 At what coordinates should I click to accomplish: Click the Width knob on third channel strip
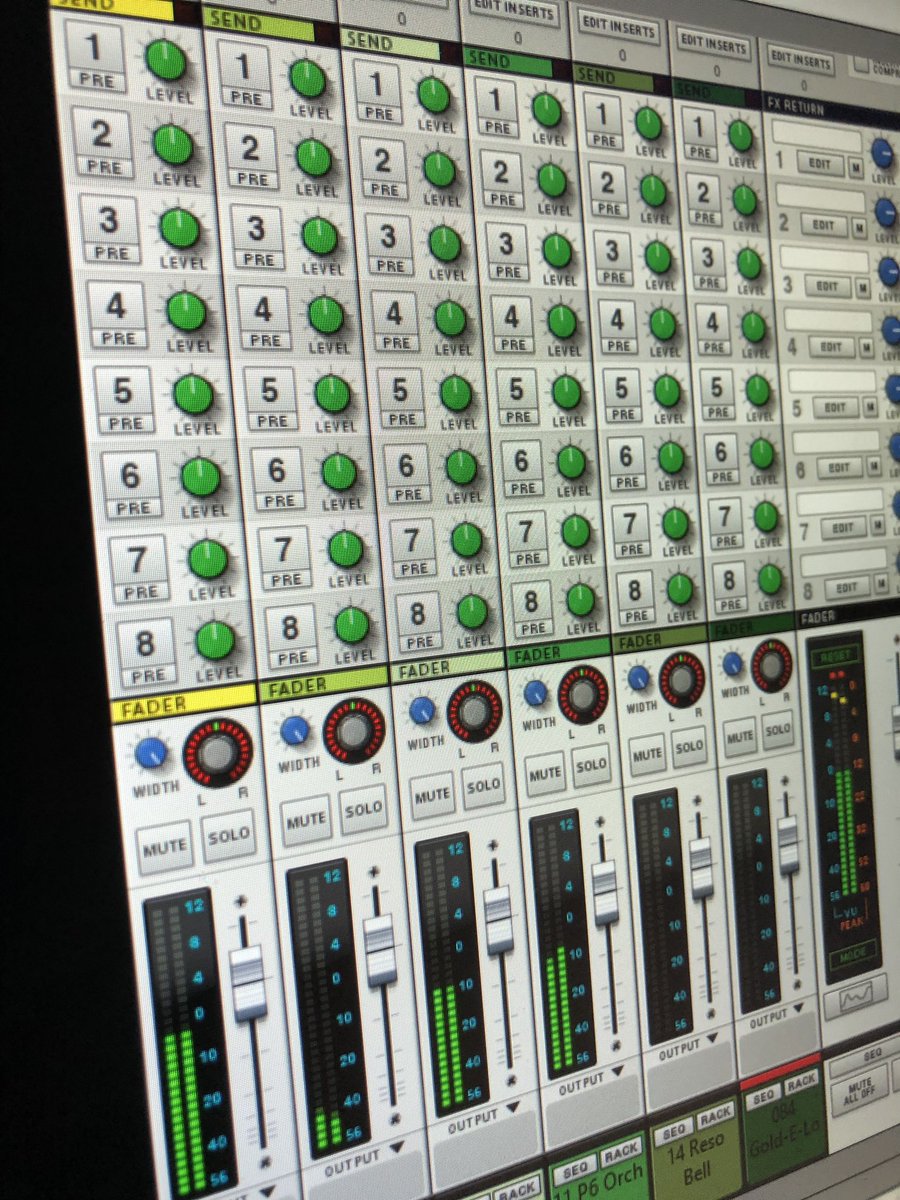pyautogui.click(x=422, y=709)
